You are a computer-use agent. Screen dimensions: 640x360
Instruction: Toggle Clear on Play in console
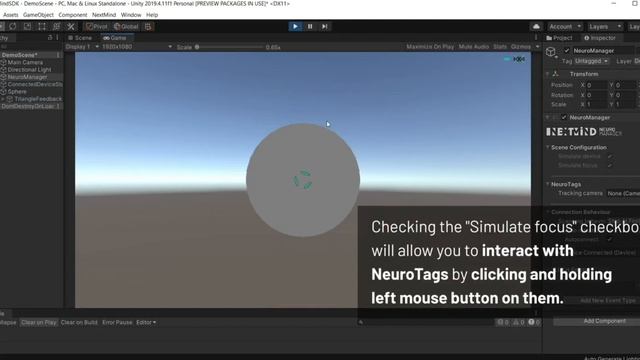pyautogui.click(x=39, y=322)
